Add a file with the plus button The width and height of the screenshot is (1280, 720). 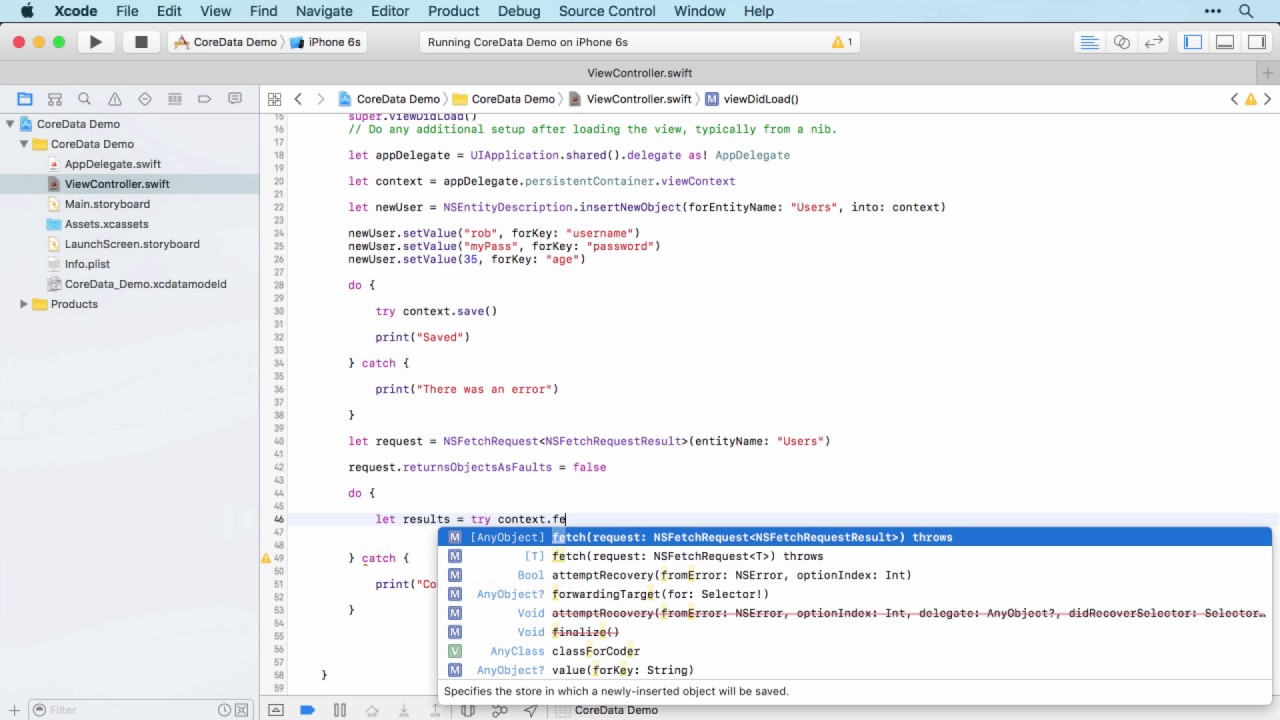[14, 710]
